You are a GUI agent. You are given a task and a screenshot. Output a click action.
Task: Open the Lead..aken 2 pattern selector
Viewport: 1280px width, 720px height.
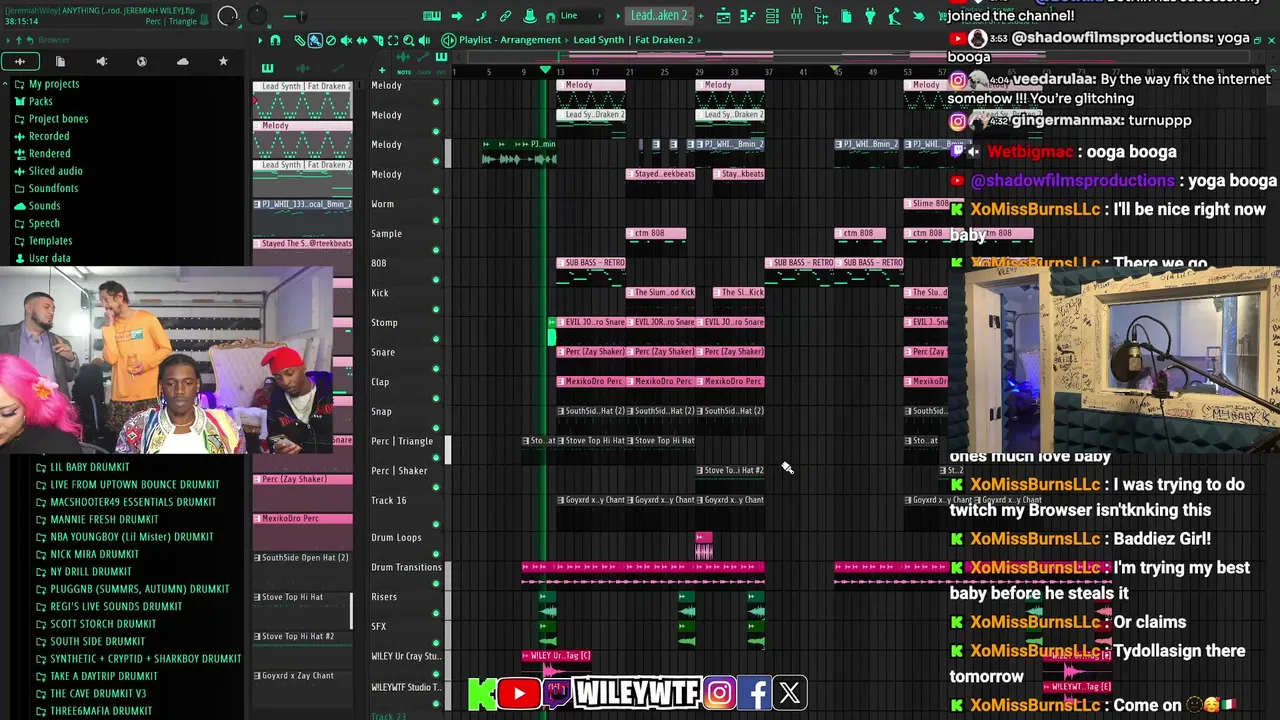point(659,15)
